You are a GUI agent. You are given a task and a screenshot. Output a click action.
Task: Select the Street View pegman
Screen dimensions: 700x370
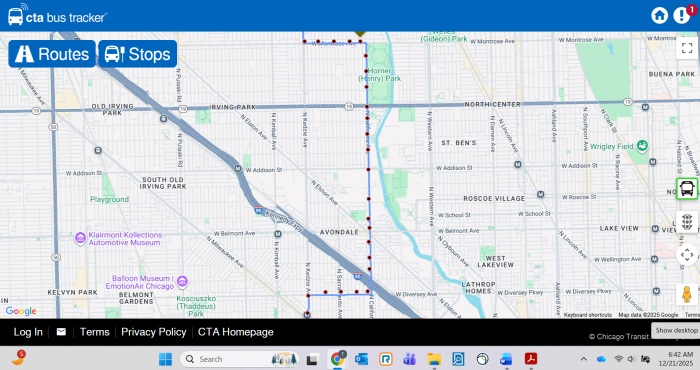tap(687, 295)
